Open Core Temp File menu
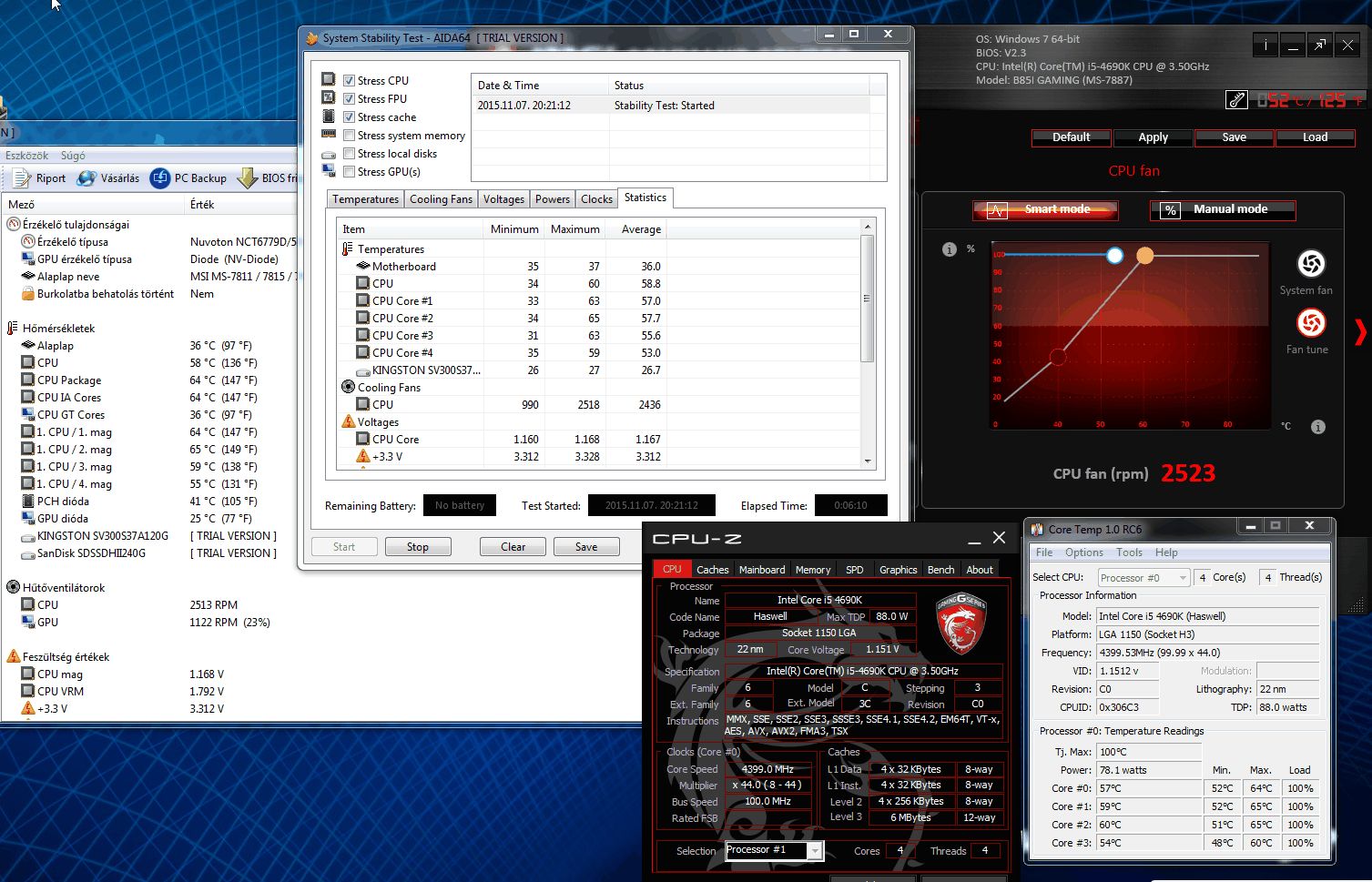This screenshot has height=882, width=1372. pos(1044,553)
